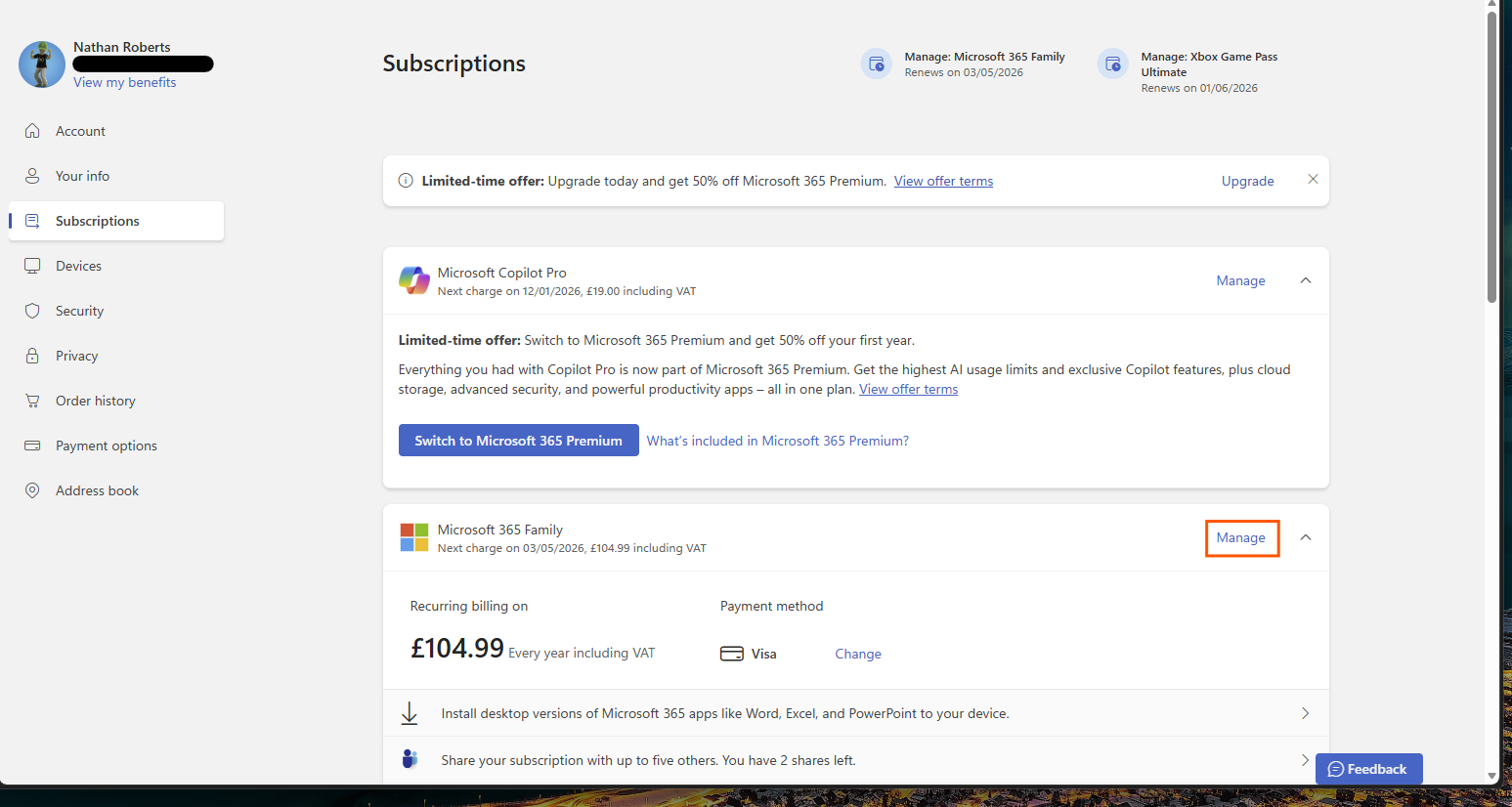Viewport: 1512px width, 807px height.
Task: Click the scrollbar down arrow
Action: coord(1491,776)
